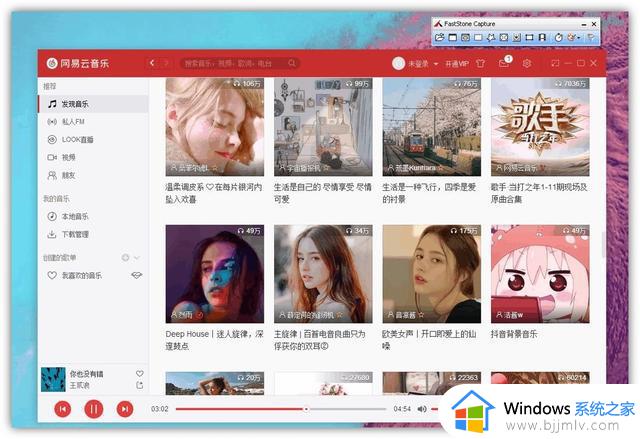Like the now-playing song heart icon
Image resolution: width=640 pixels, height=439 pixels.
point(140,373)
